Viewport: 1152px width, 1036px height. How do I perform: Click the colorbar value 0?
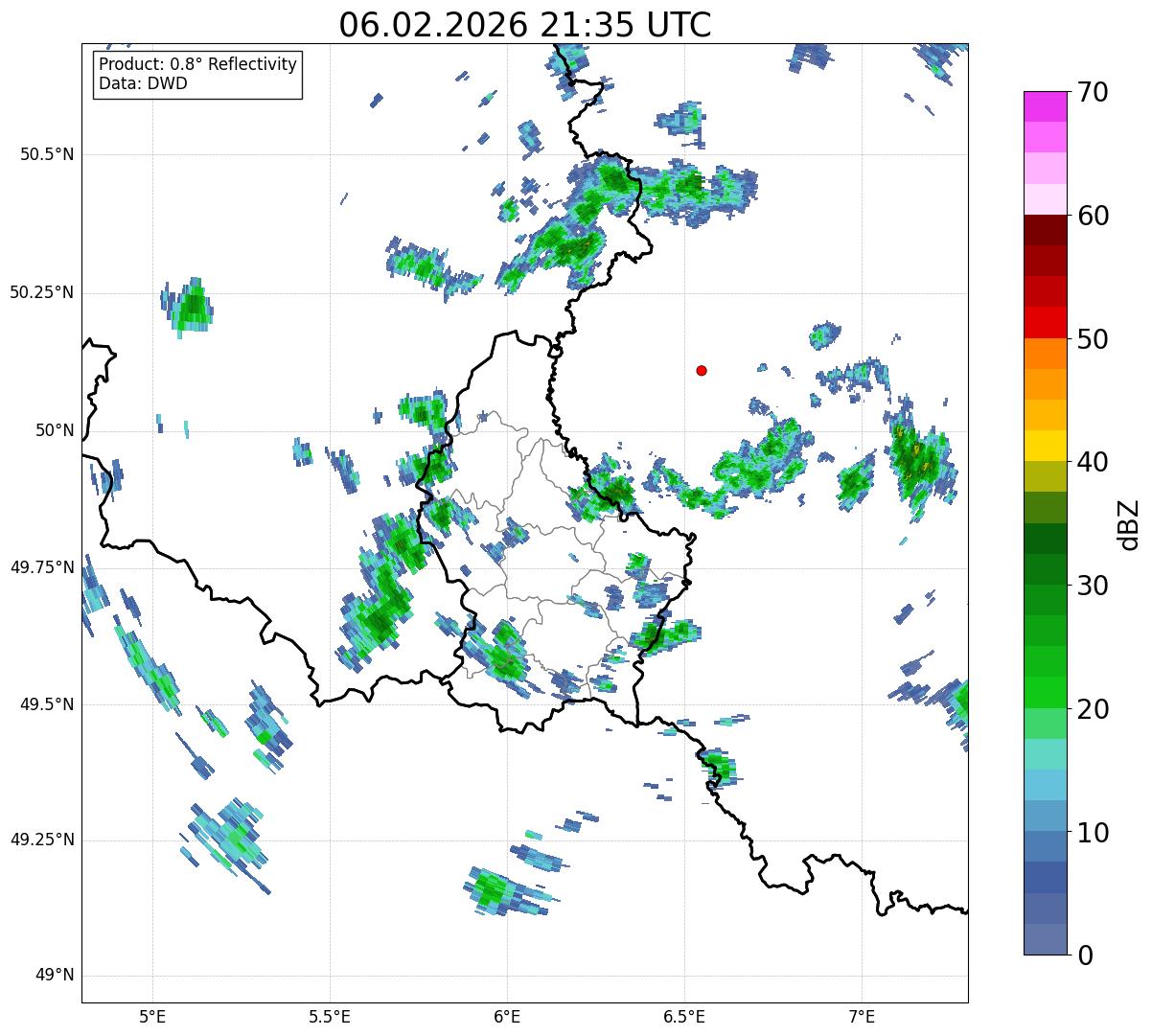(1084, 955)
